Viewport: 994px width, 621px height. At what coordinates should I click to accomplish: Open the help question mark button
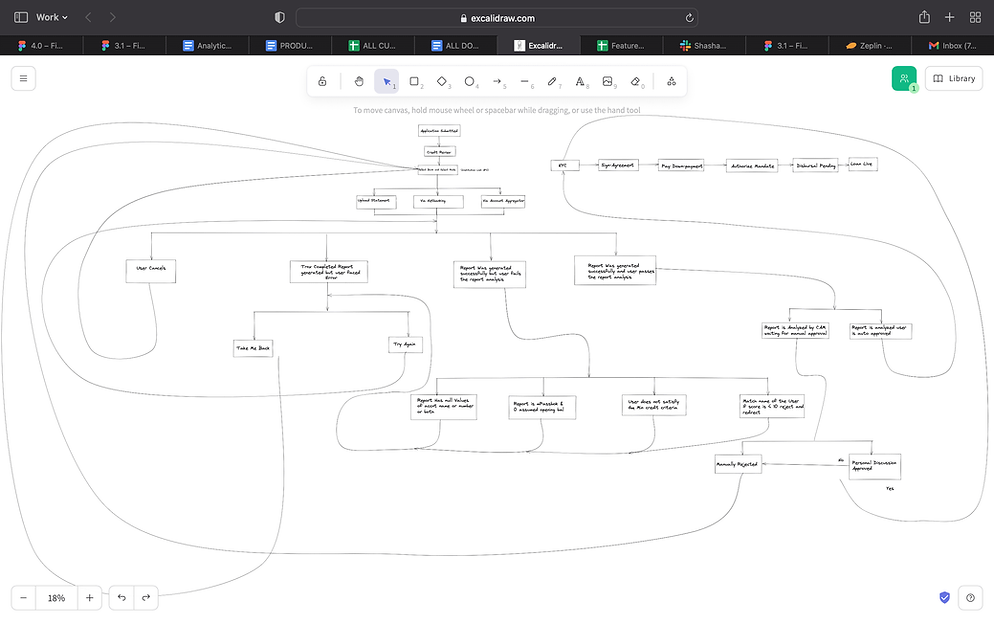(x=970, y=598)
